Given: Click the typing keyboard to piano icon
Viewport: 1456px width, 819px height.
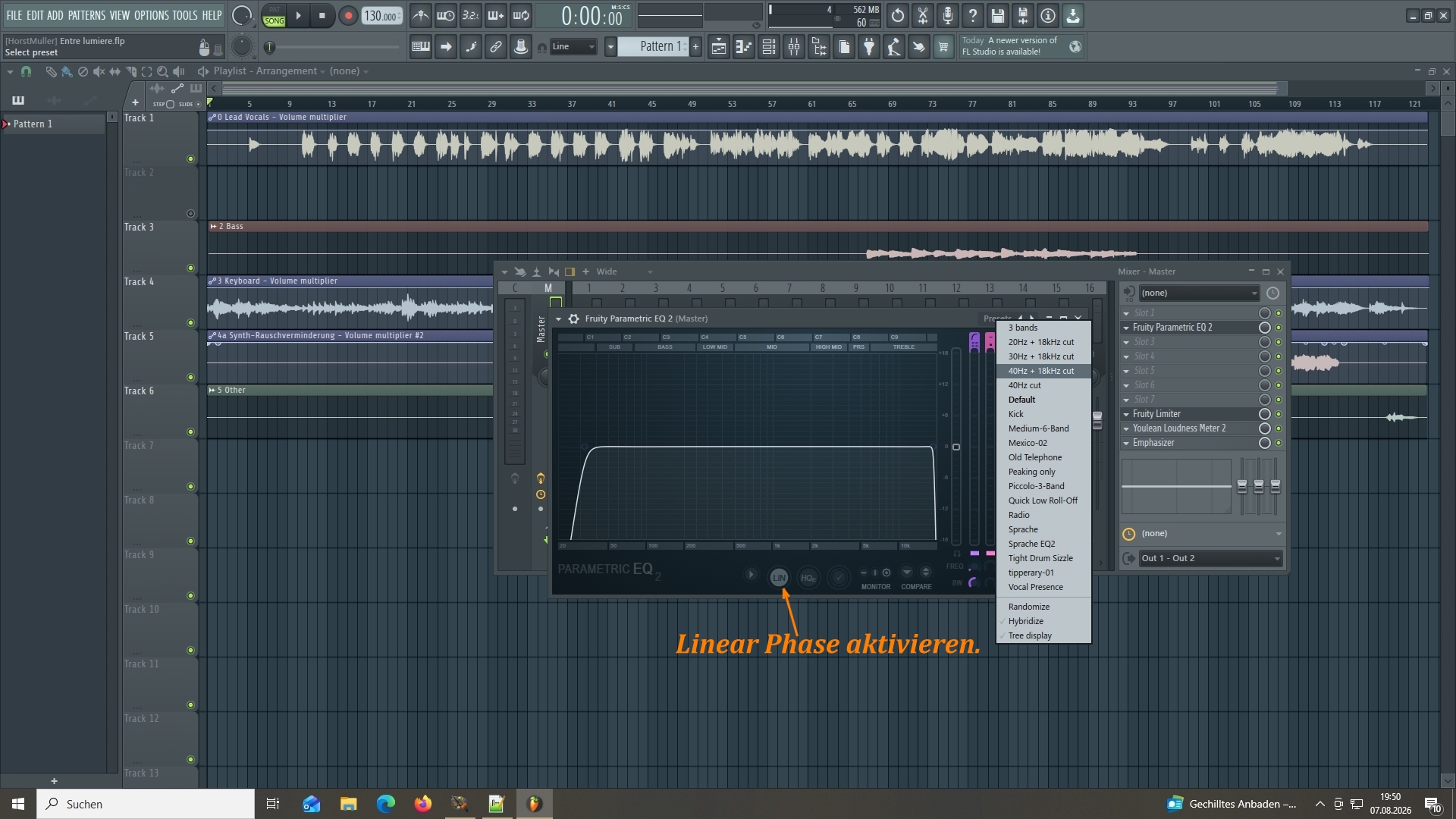Looking at the screenshot, I should (421, 47).
